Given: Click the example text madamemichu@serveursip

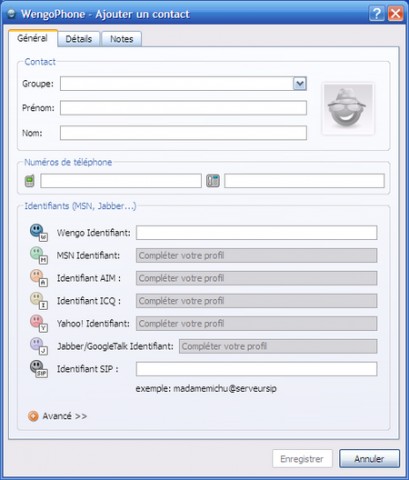Looking at the screenshot, I should 225,389.
